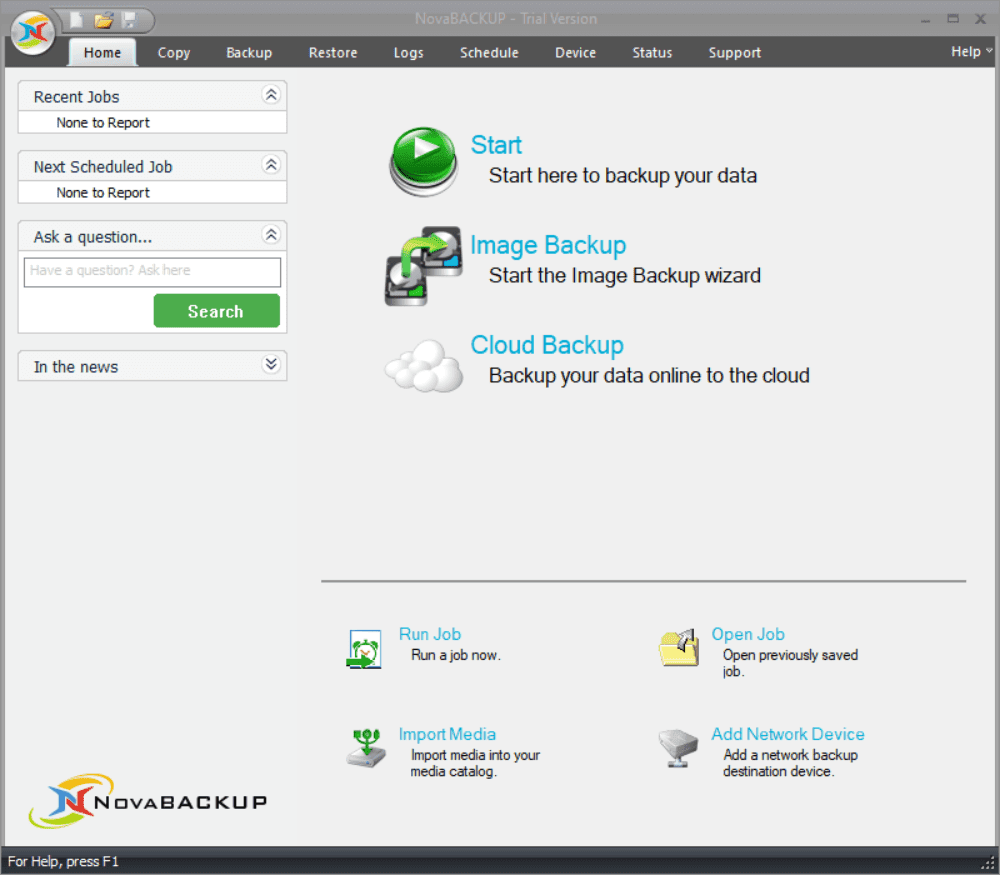Click the green Start play icon
1000x875 pixels.
click(x=423, y=161)
